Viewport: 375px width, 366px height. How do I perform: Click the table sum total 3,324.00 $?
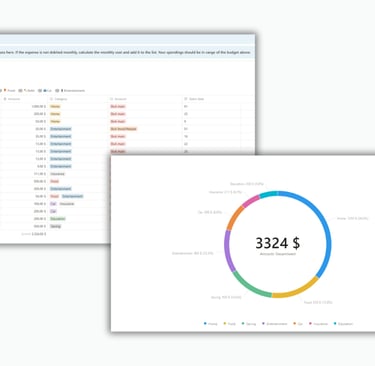pos(39,234)
